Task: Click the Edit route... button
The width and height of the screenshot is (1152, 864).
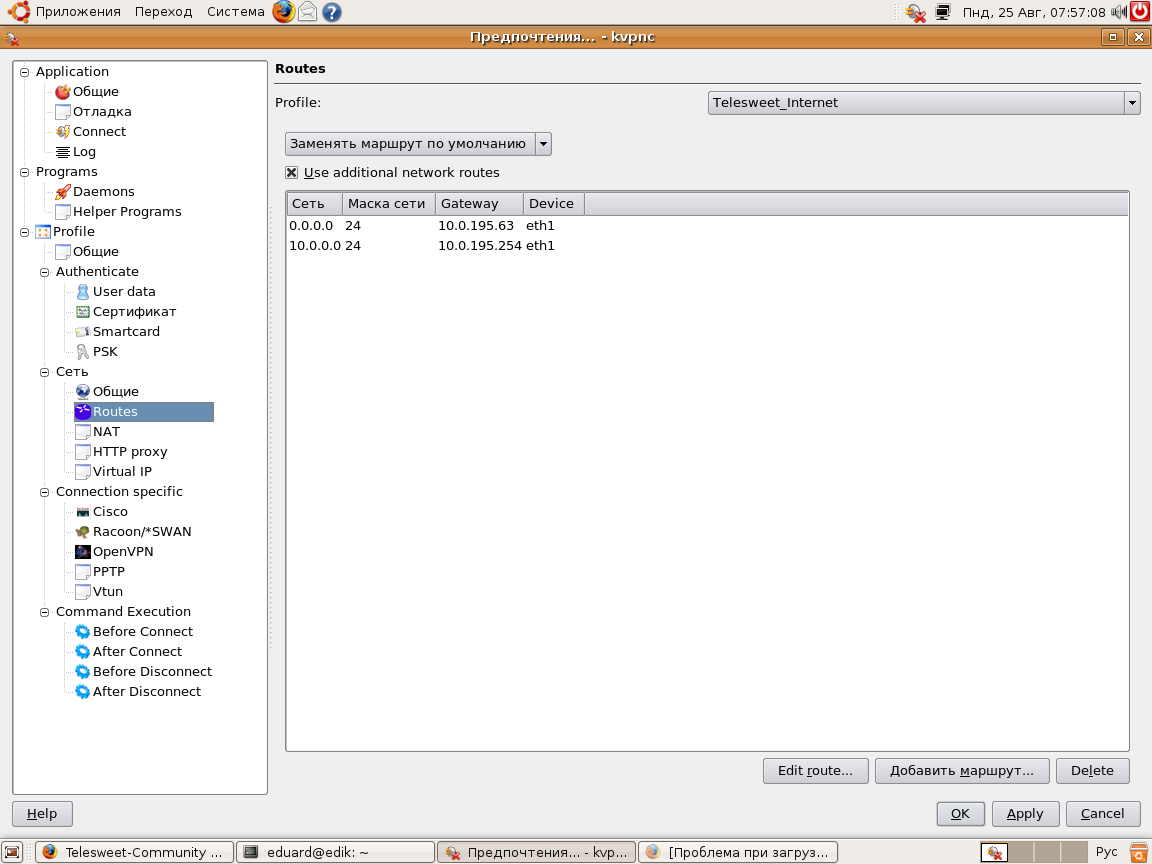Action: pyautogui.click(x=815, y=771)
